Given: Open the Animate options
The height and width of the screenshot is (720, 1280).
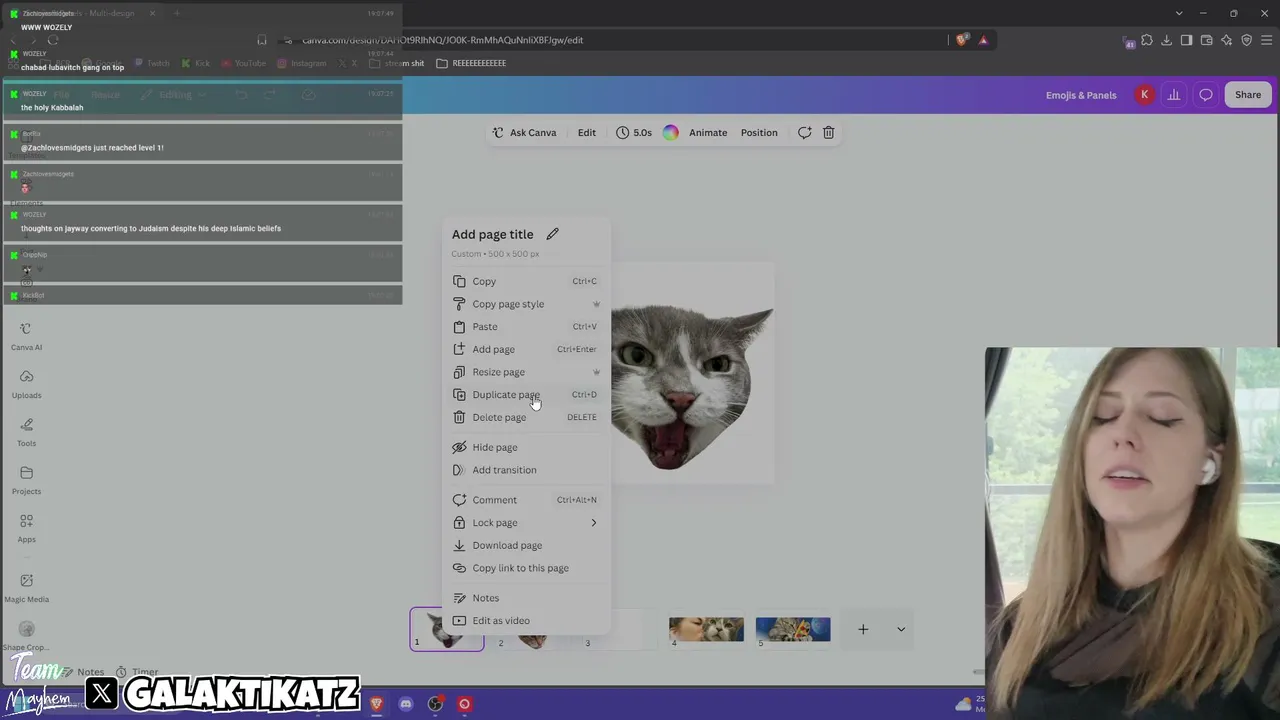Looking at the screenshot, I should coord(708,132).
